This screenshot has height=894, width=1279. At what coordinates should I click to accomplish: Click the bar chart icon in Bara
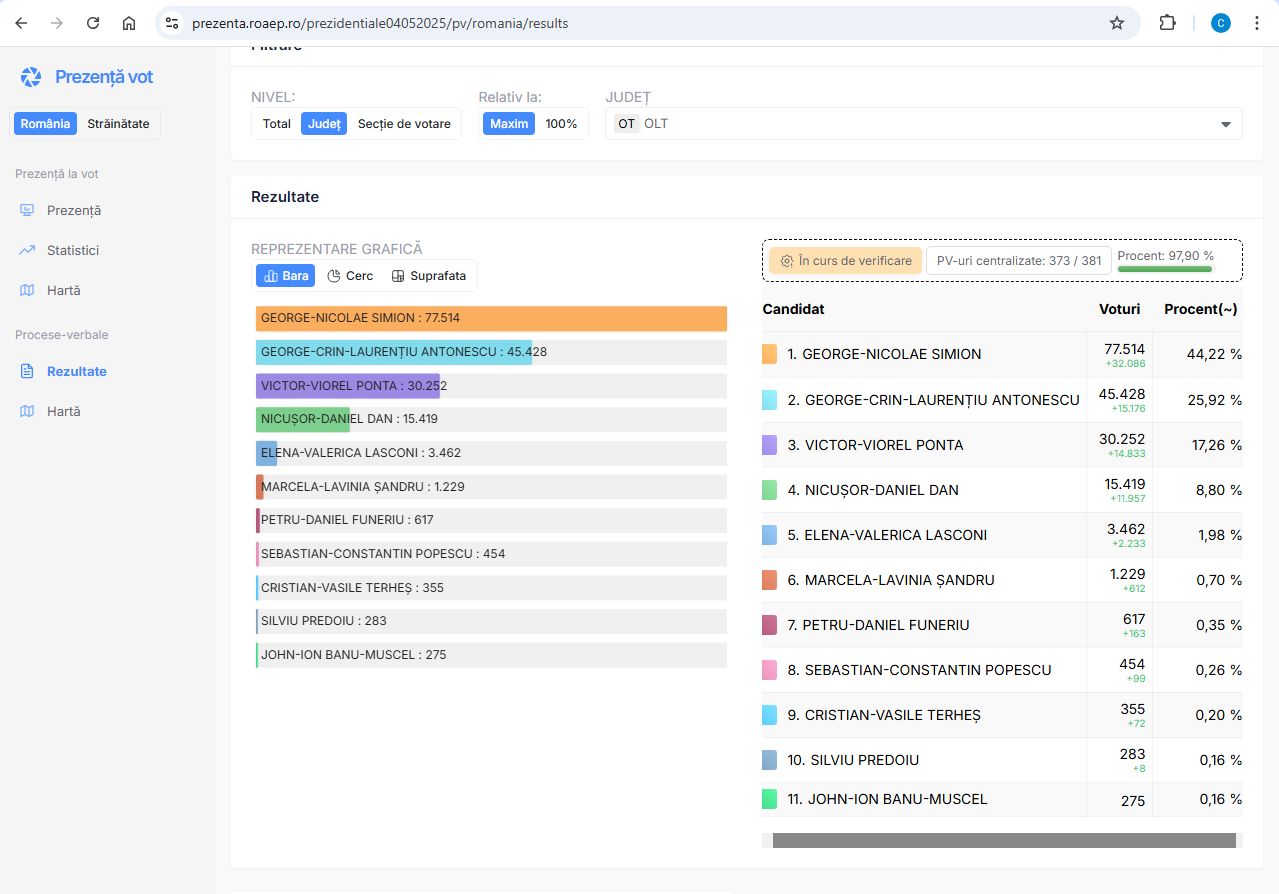[270, 276]
